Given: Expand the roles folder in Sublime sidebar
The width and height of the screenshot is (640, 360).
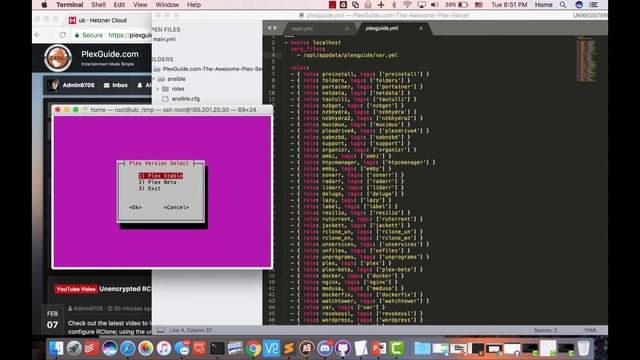Looking at the screenshot, I should click(x=158, y=89).
